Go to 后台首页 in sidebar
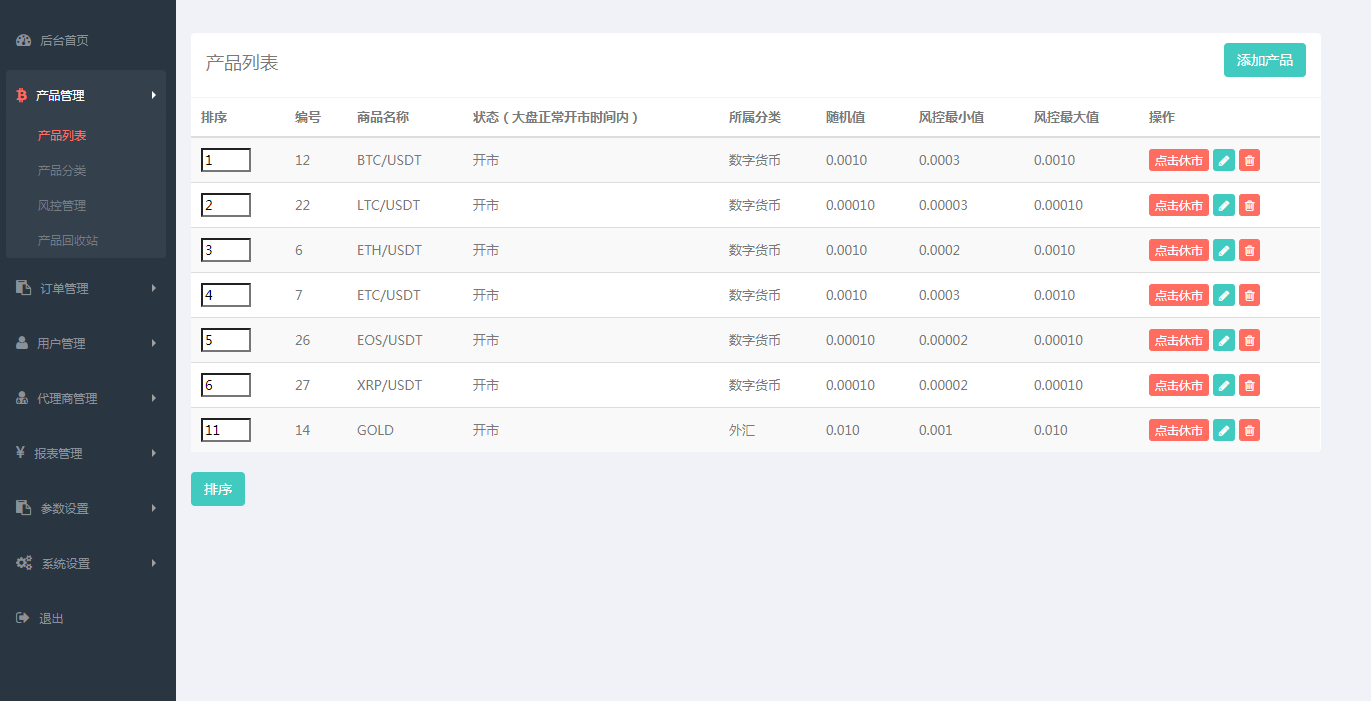Viewport: 1371px width, 701px height. (64, 41)
